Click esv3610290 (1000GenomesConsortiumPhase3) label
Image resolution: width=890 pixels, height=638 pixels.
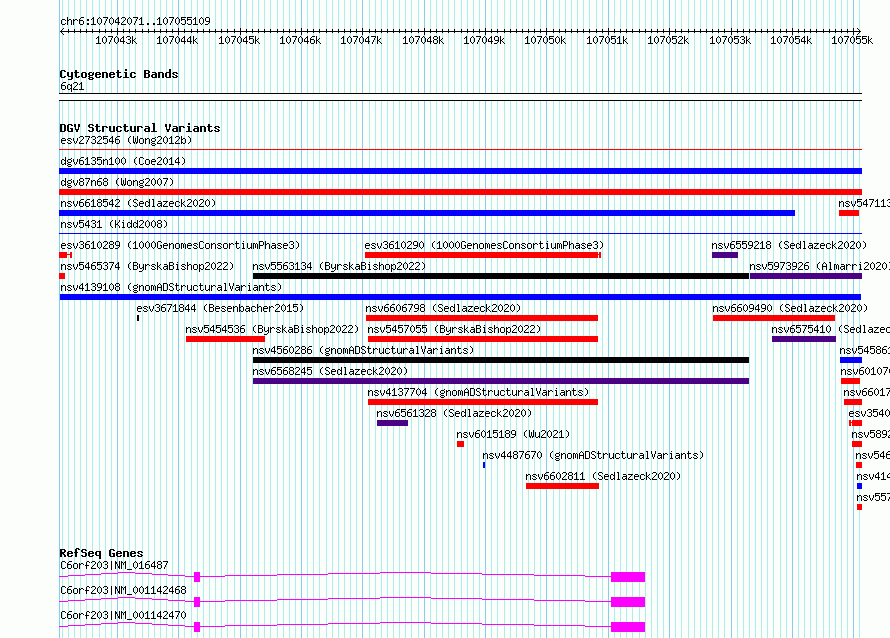pyautogui.click(x=484, y=245)
